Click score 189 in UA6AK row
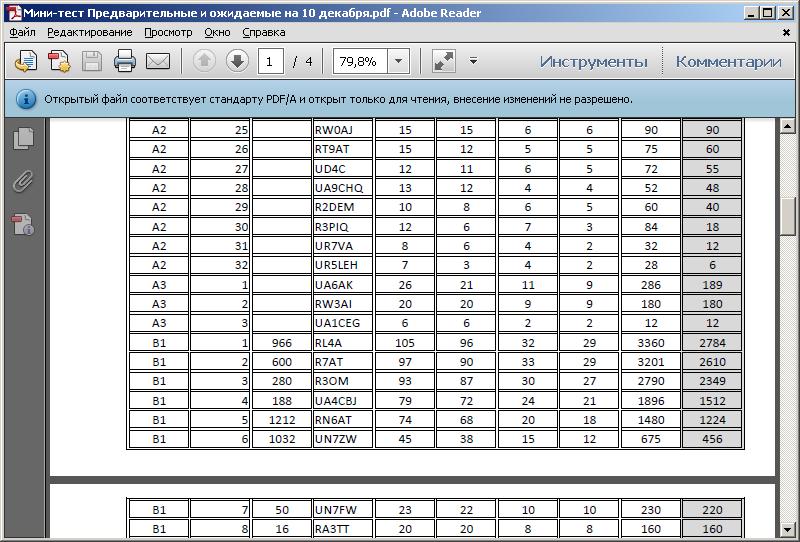The image size is (800, 542). tap(712, 285)
